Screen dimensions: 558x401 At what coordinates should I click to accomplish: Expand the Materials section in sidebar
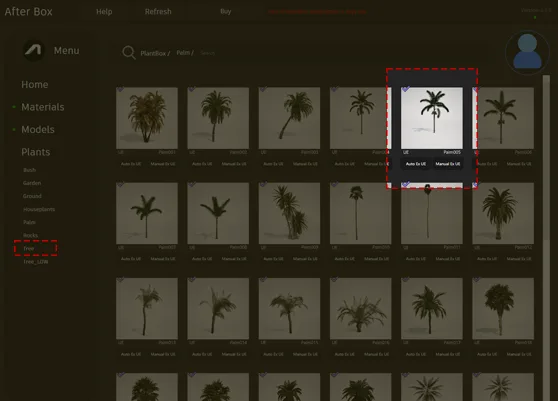(x=43, y=107)
